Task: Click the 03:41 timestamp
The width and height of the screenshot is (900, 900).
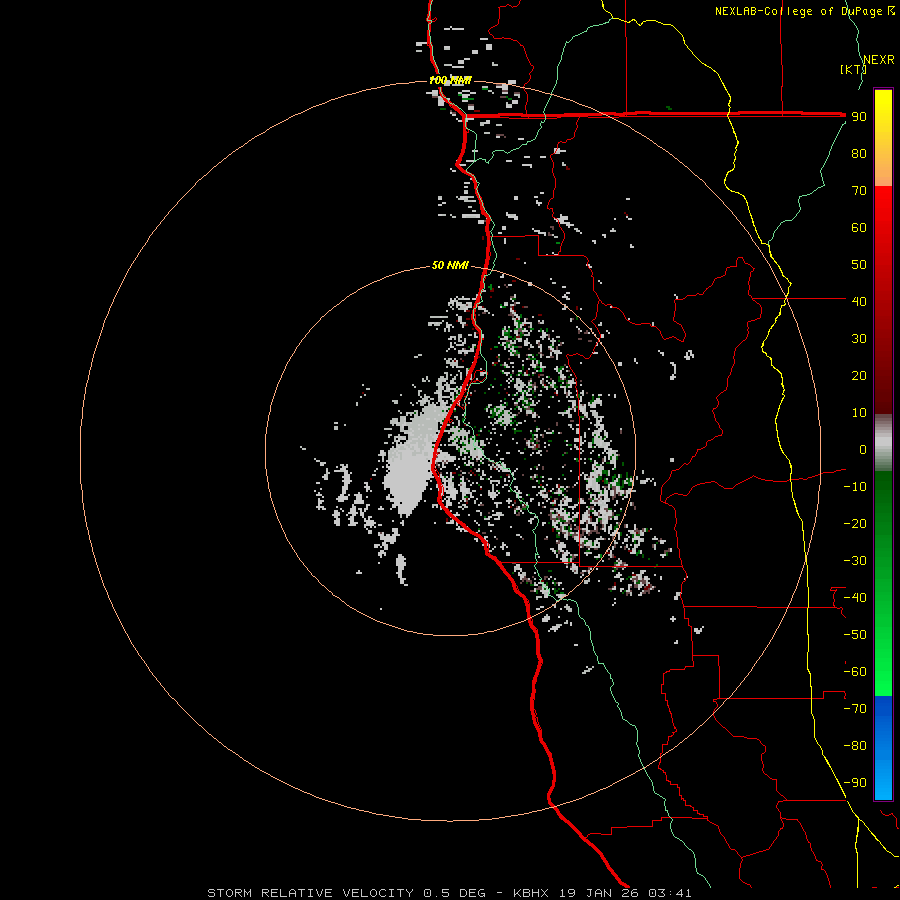Action: pyautogui.click(x=670, y=893)
